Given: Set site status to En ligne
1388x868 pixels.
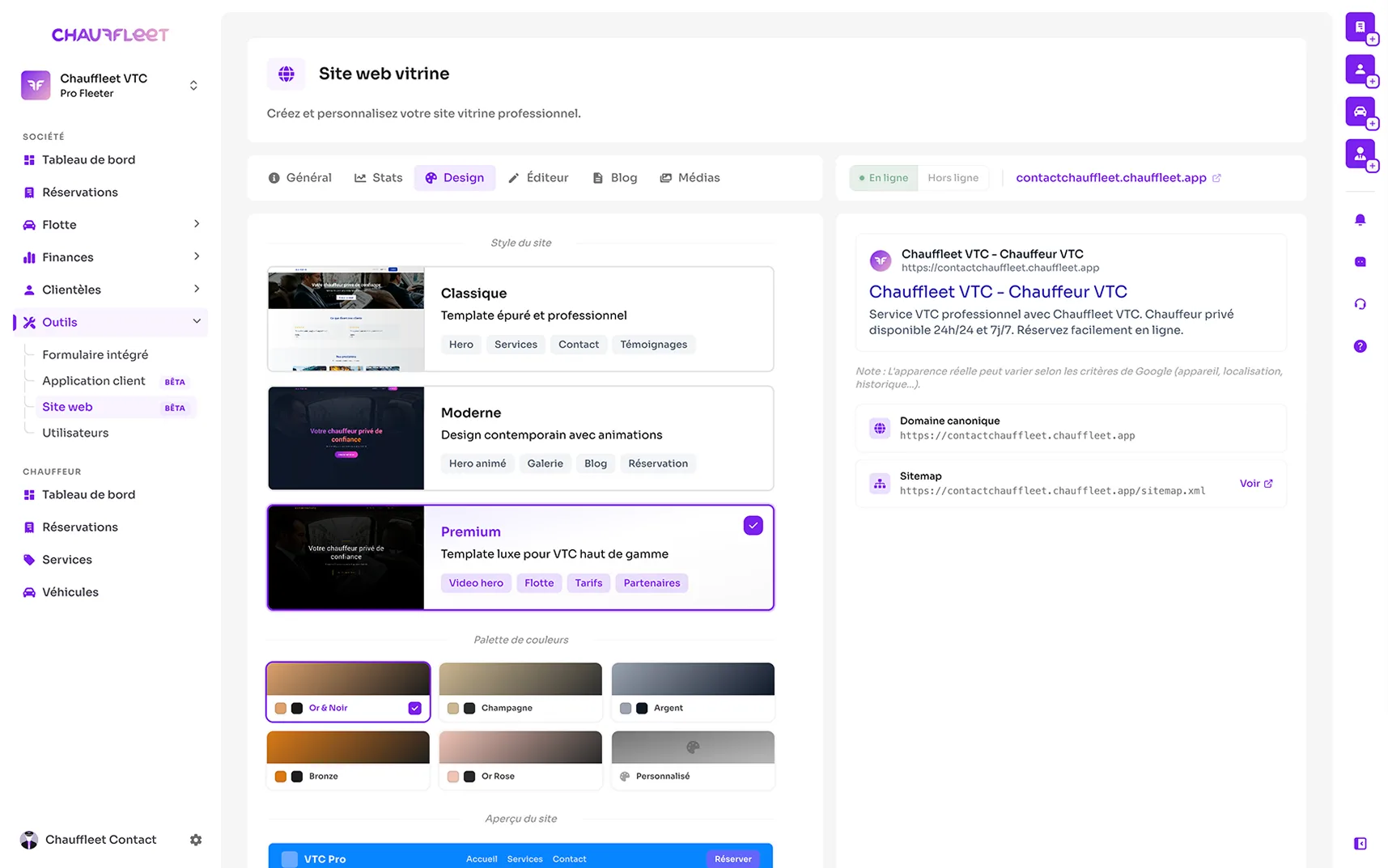Looking at the screenshot, I should (884, 178).
